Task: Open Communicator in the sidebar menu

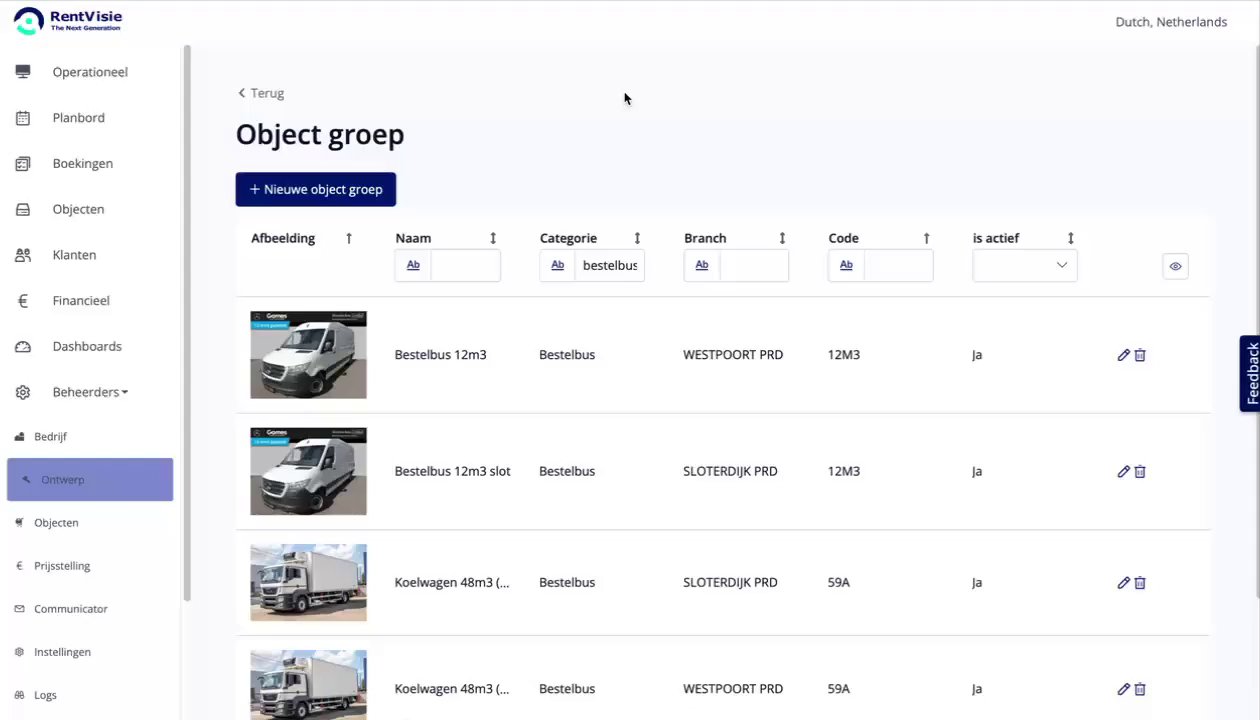Action: [x=70, y=609]
